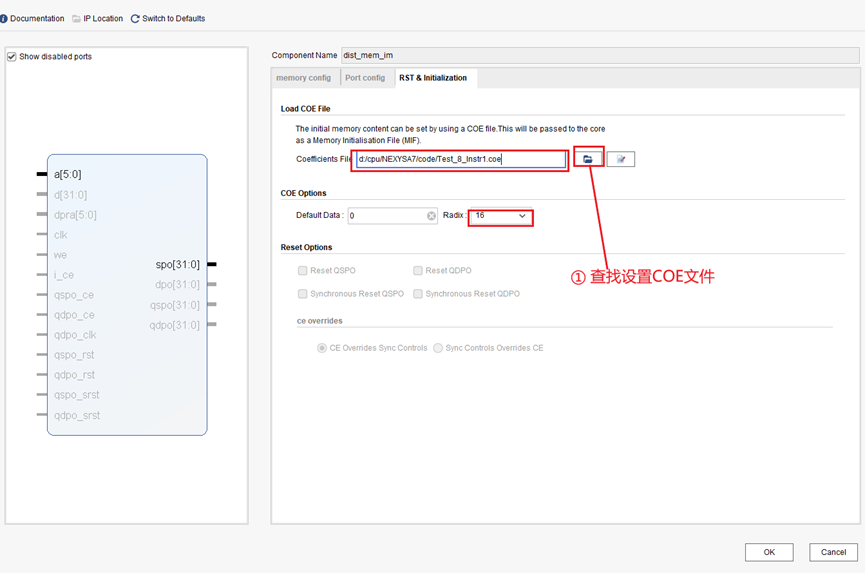The height and width of the screenshot is (573, 865).
Task: Switch to the Port config tab
Action: coord(365,78)
